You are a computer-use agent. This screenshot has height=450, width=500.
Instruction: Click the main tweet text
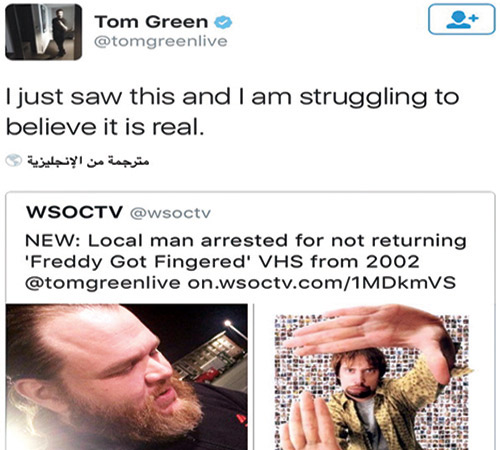pyautogui.click(x=232, y=112)
